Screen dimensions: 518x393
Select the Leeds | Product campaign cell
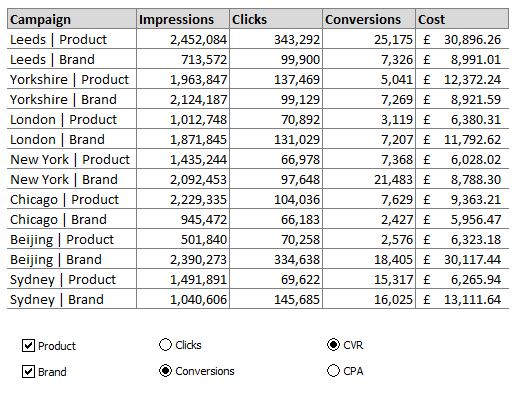pos(72,39)
